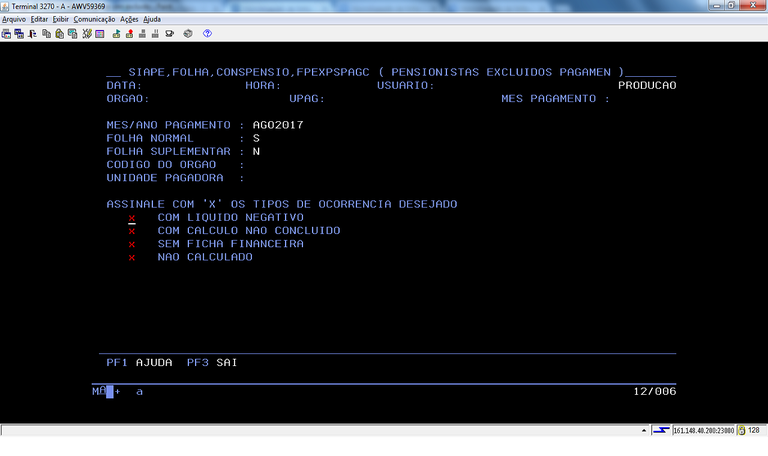
Task: Open the Ajuda menu
Action: [x=152, y=19]
